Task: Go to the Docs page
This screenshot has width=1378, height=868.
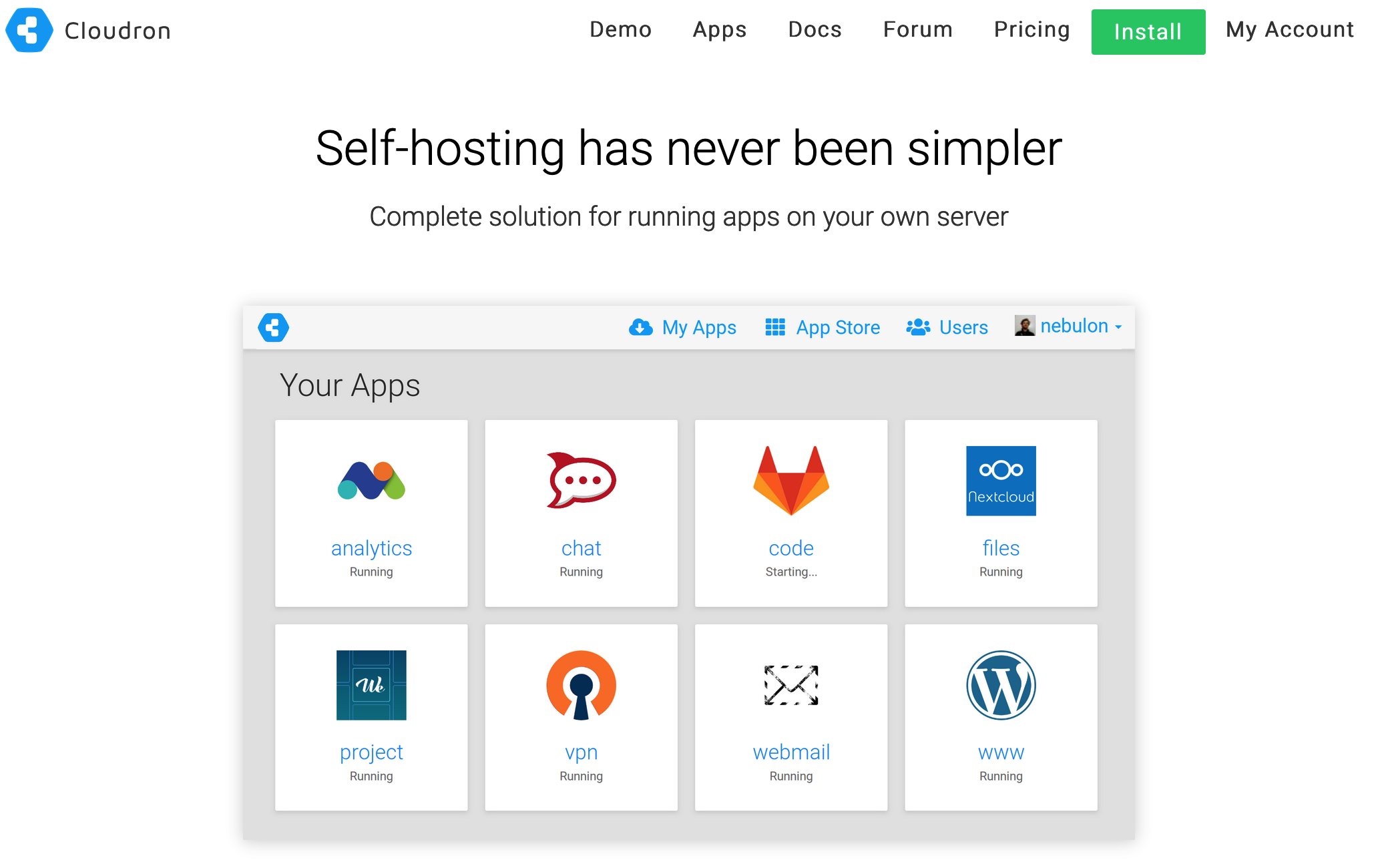Action: pos(815,29)
